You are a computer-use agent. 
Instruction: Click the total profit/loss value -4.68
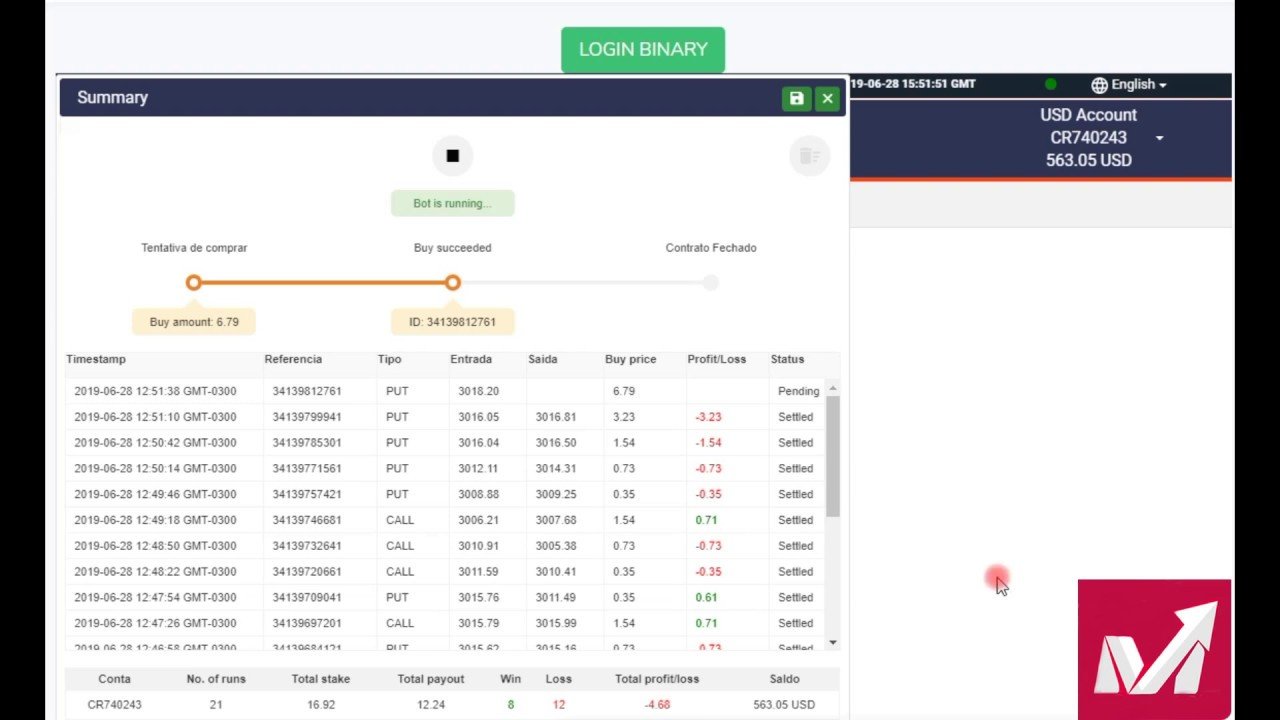(657, 705)
